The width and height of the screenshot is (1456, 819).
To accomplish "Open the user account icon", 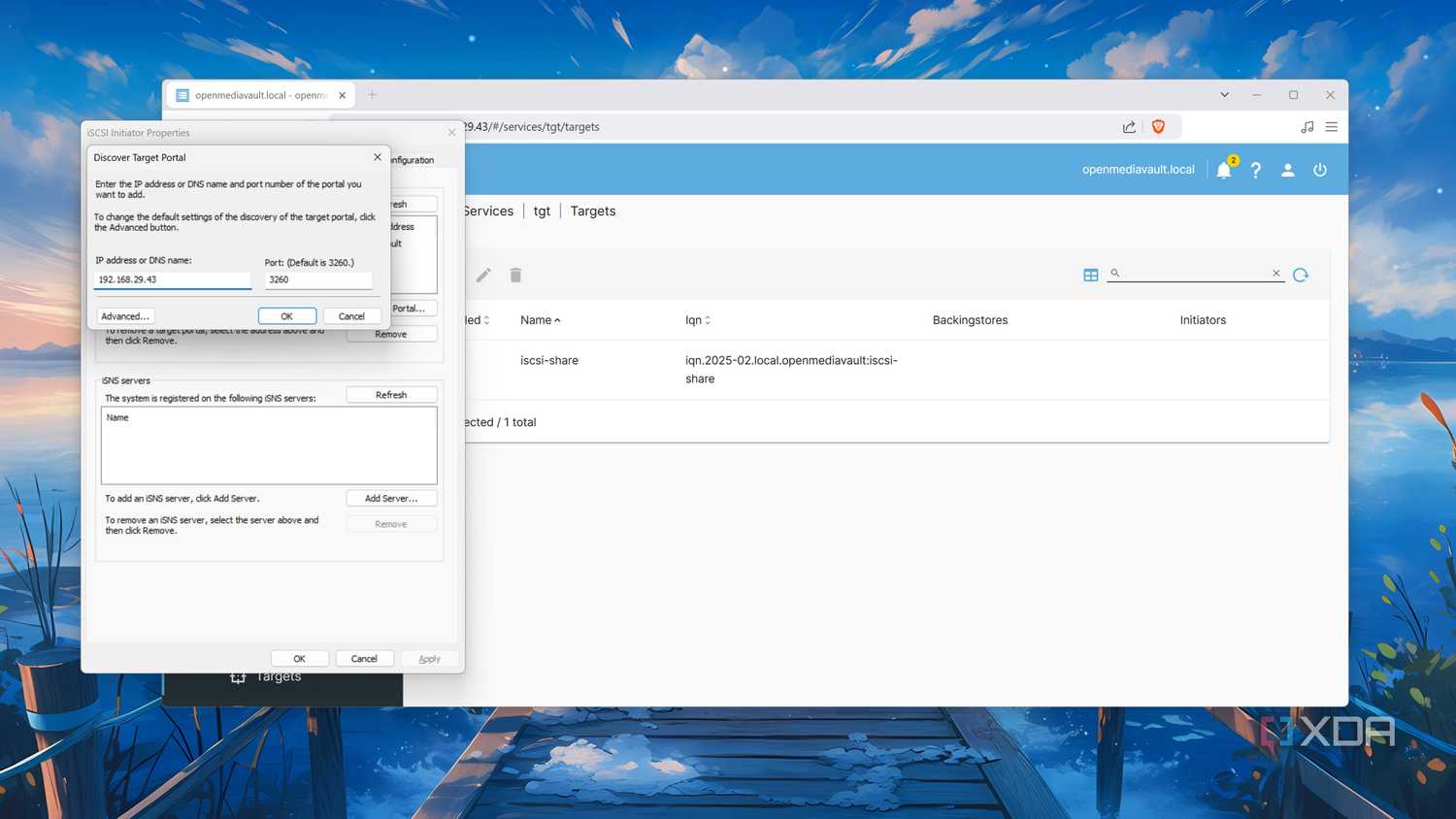I will pos(1288,170).
